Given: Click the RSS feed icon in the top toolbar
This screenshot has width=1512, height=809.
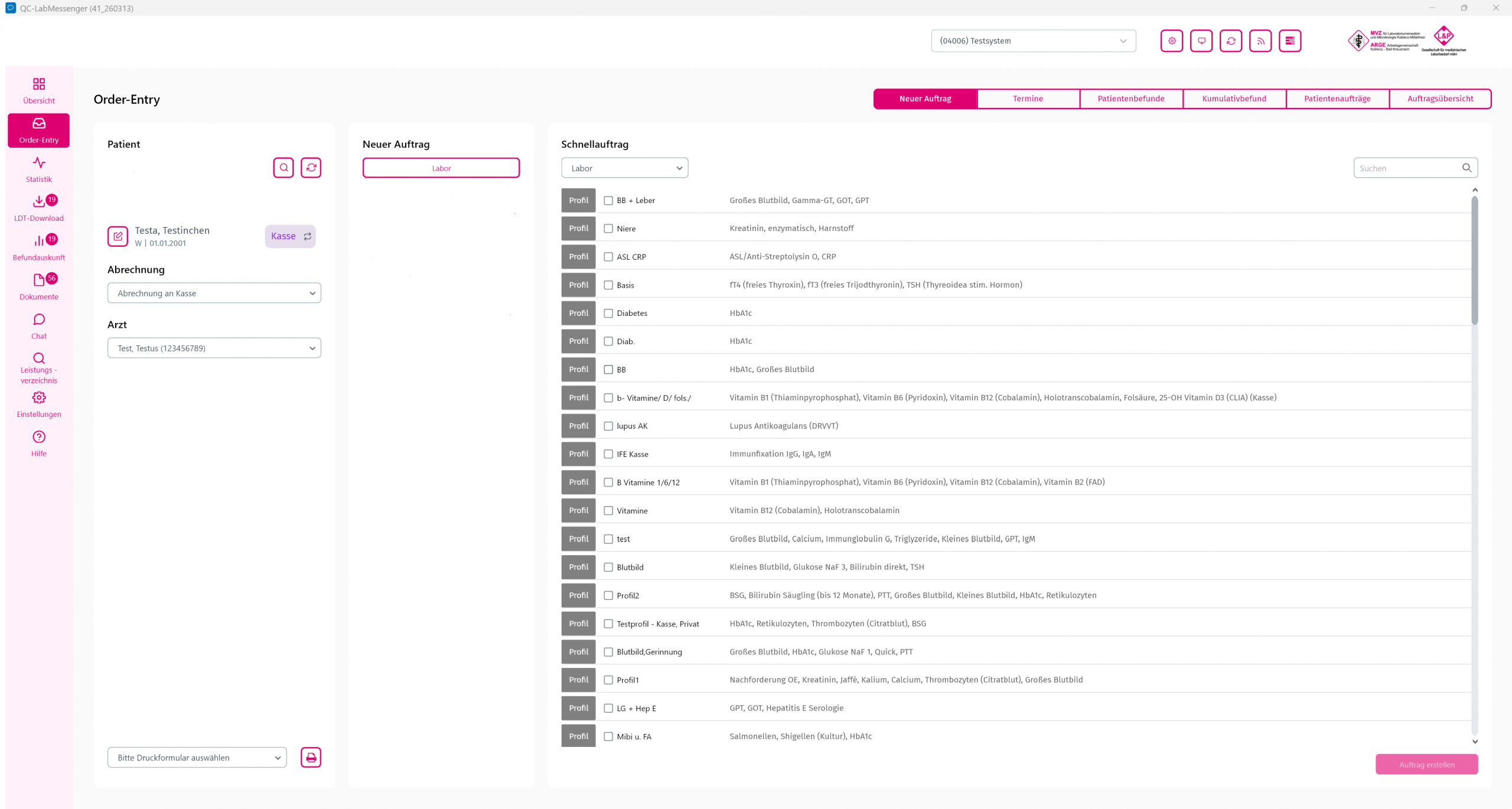Looking at the screenshot, I should click(x=1260, y=41).
